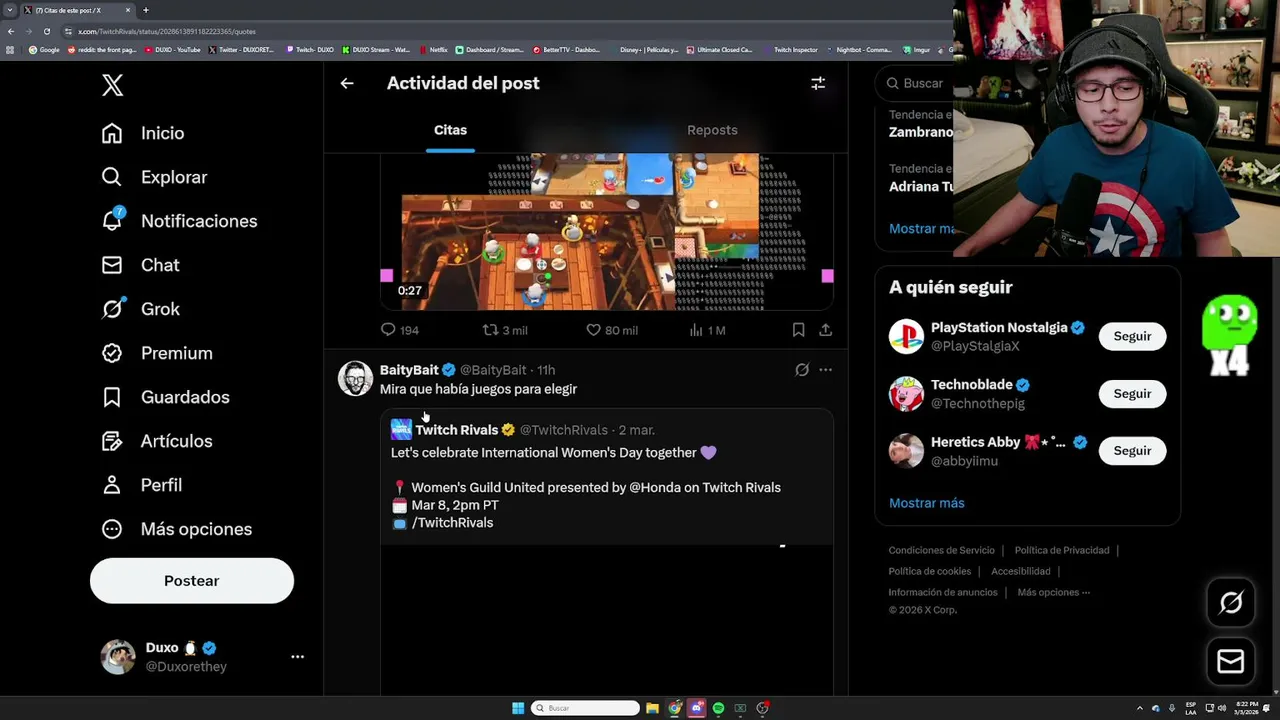
Task: Open Chat from the sidebar
Action: [141, 265]
